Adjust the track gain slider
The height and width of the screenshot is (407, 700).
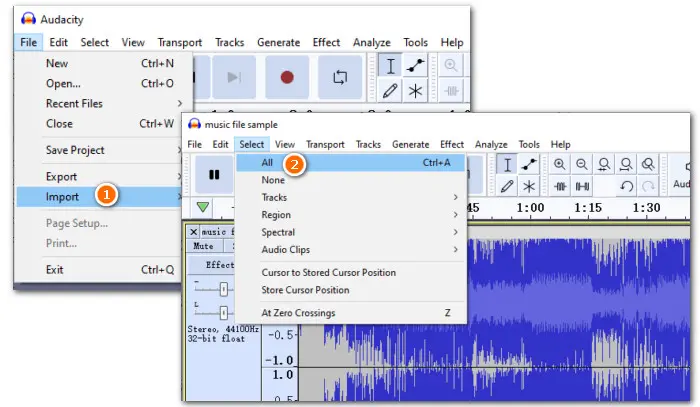click(224, 289)
